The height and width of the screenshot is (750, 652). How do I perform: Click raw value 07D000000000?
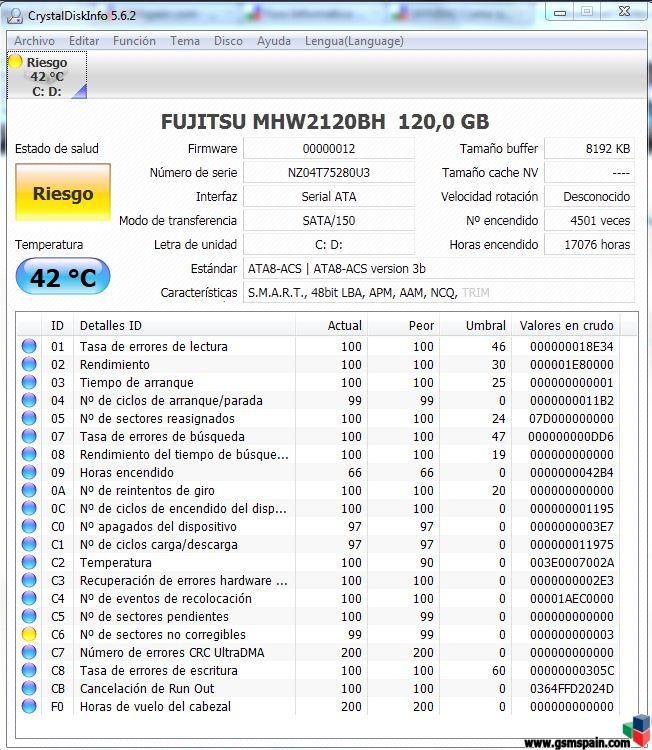tap(571, 419)
